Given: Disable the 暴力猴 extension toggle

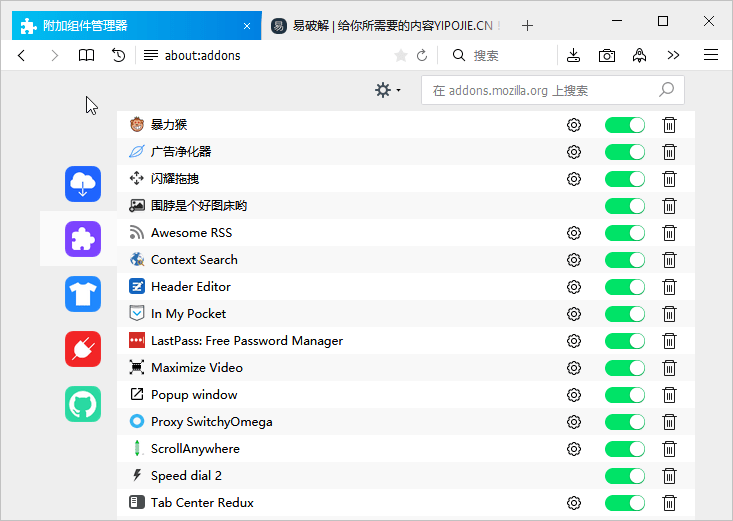Looking at the screenshot, I should (625, 125).
